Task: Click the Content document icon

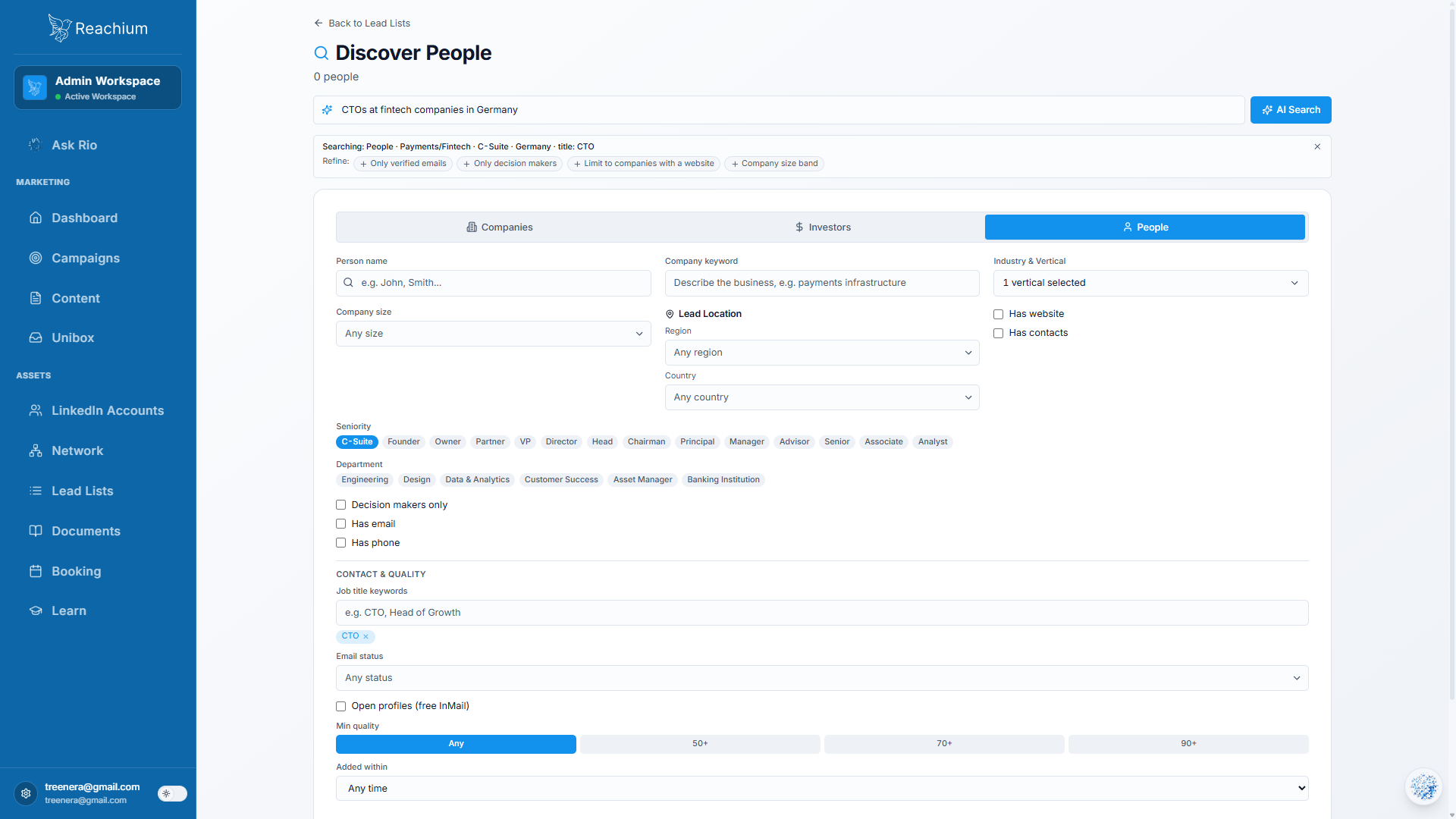Action: 36,298
